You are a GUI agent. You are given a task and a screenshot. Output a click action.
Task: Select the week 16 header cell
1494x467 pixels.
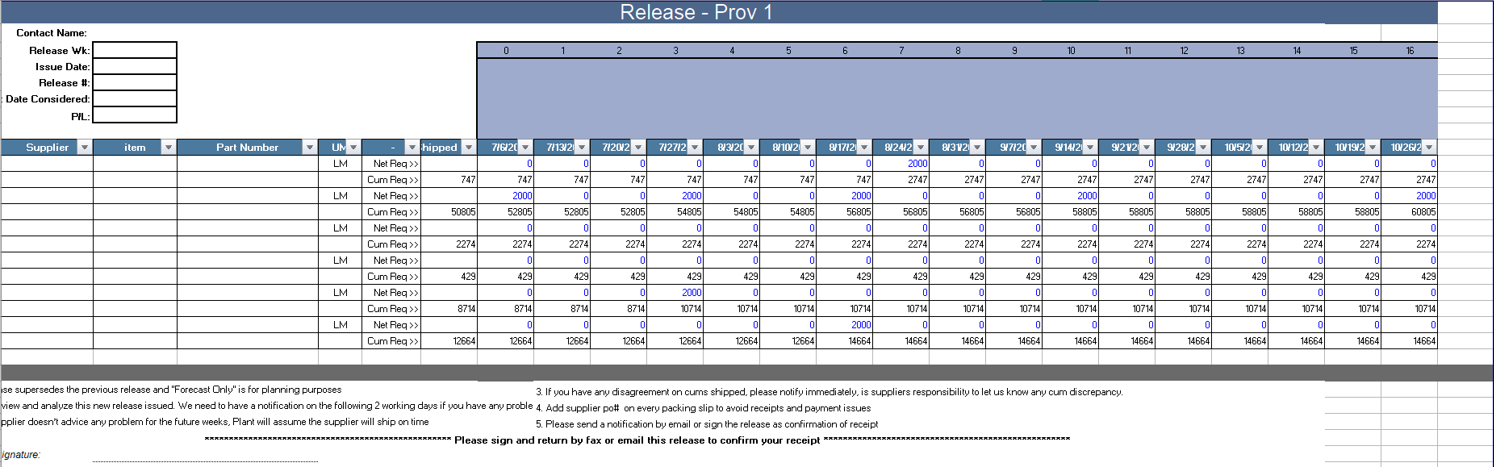(x=1409, y=51)
